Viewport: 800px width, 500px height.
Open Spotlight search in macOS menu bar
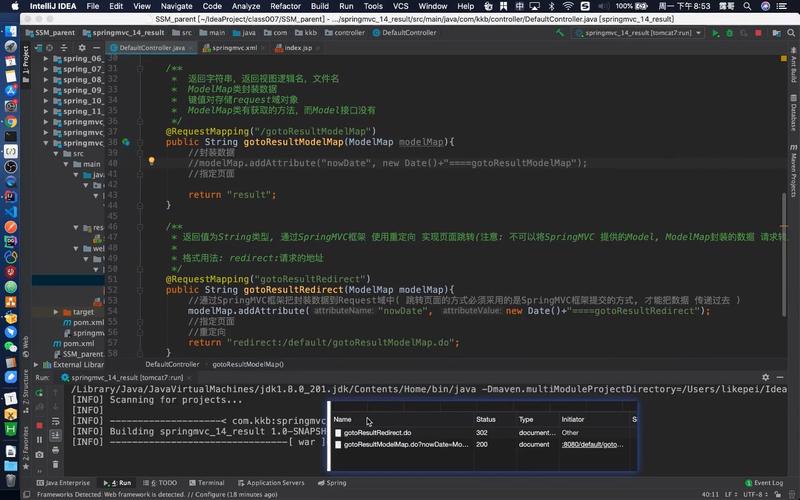[747, 6]
